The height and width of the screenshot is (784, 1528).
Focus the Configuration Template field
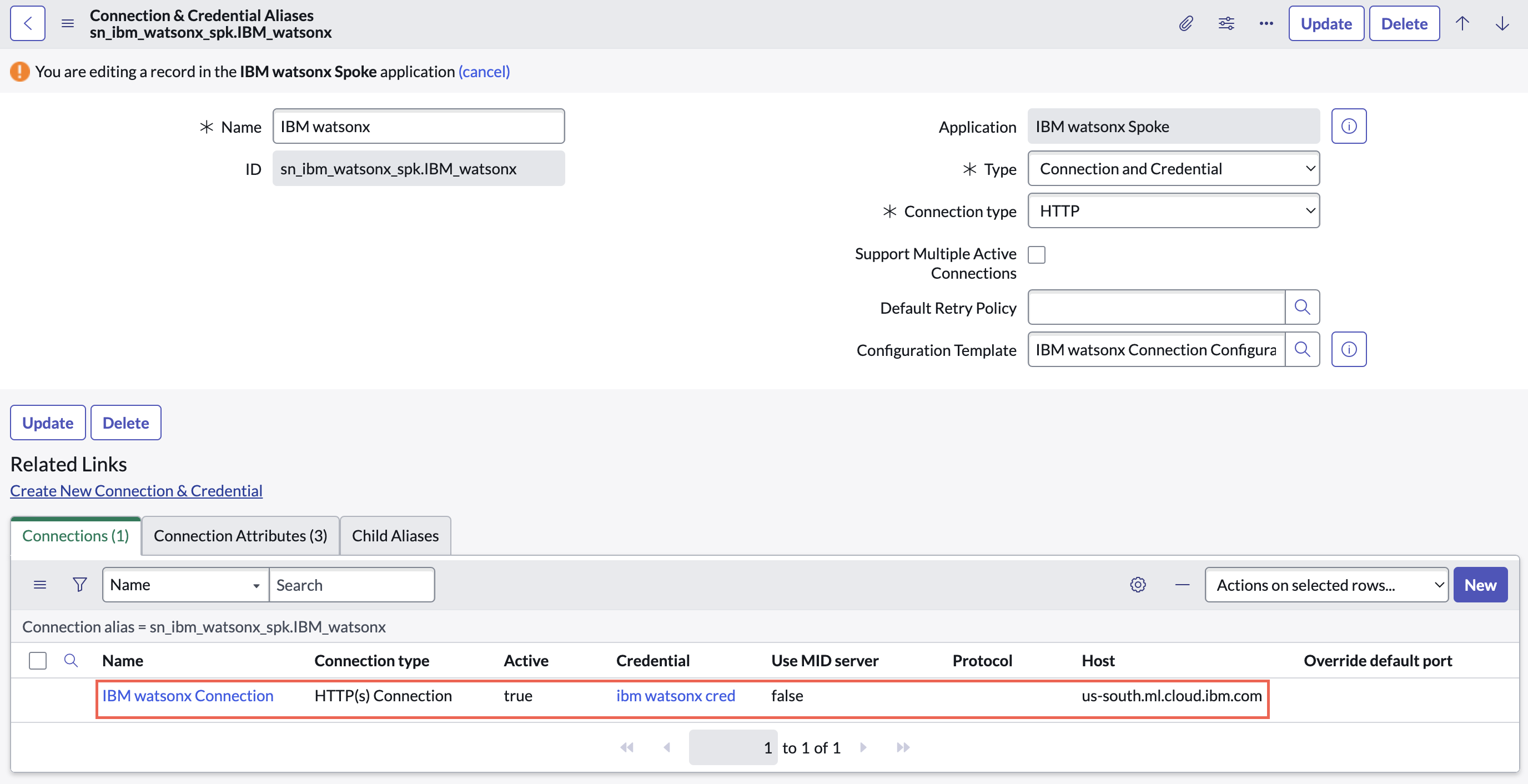tap(1156, 349)
